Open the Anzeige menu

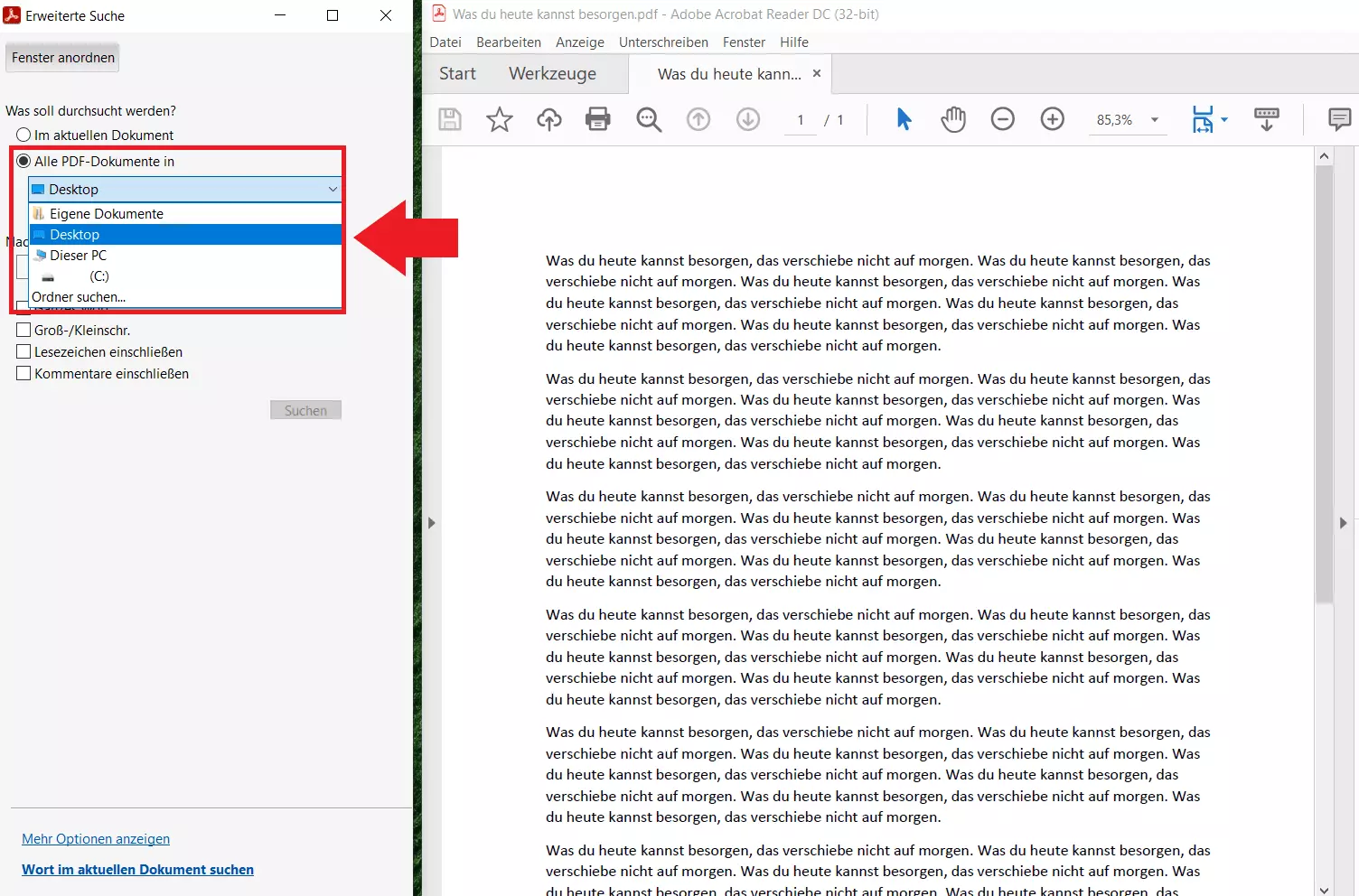[580, 42]
